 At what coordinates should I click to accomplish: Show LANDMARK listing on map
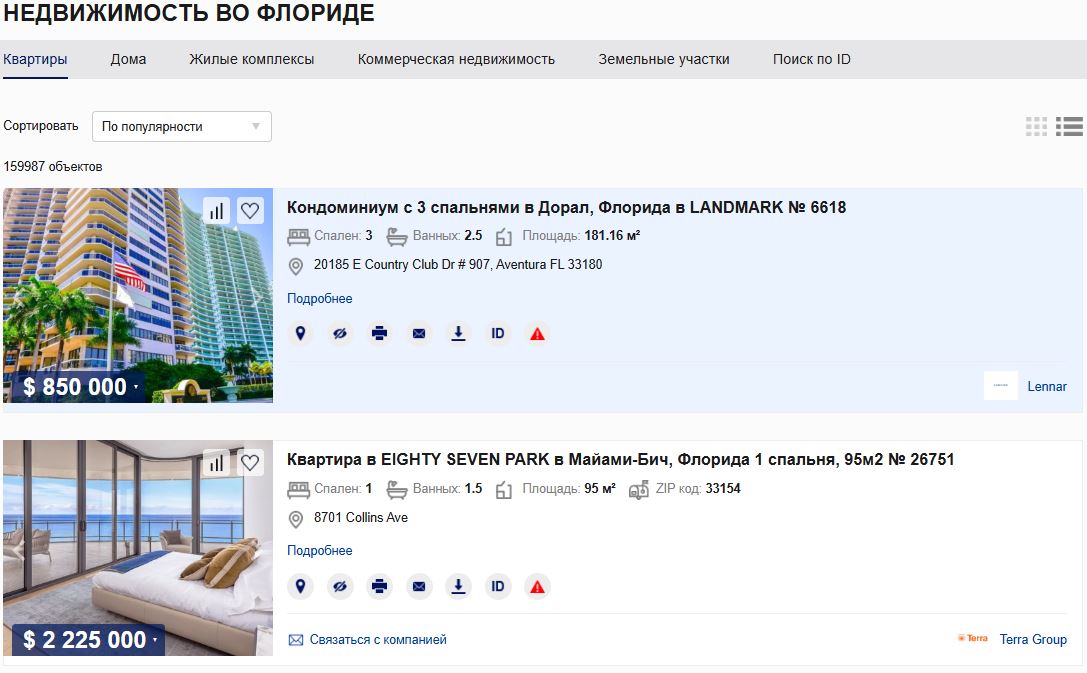point(300,334)
